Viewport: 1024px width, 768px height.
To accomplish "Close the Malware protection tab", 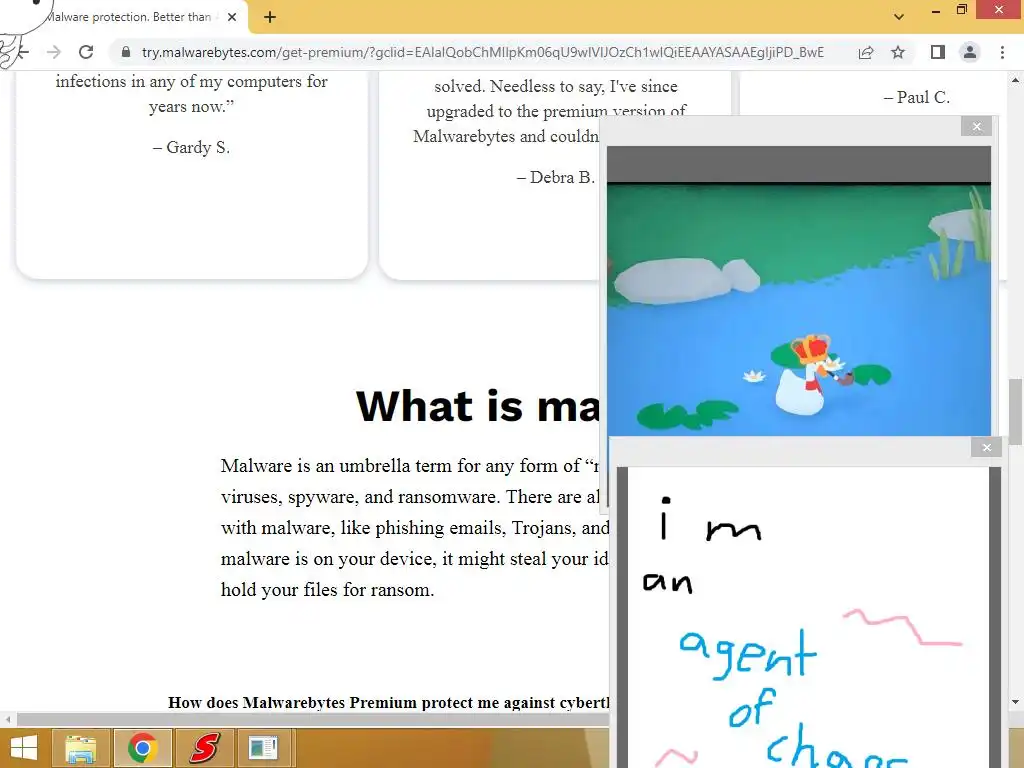I will point(232,17).
